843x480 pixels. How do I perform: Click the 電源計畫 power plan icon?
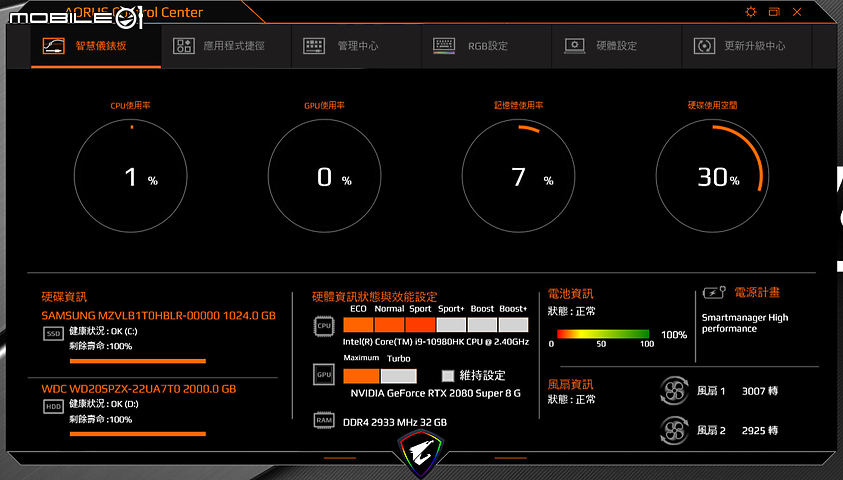coord(715,293)
